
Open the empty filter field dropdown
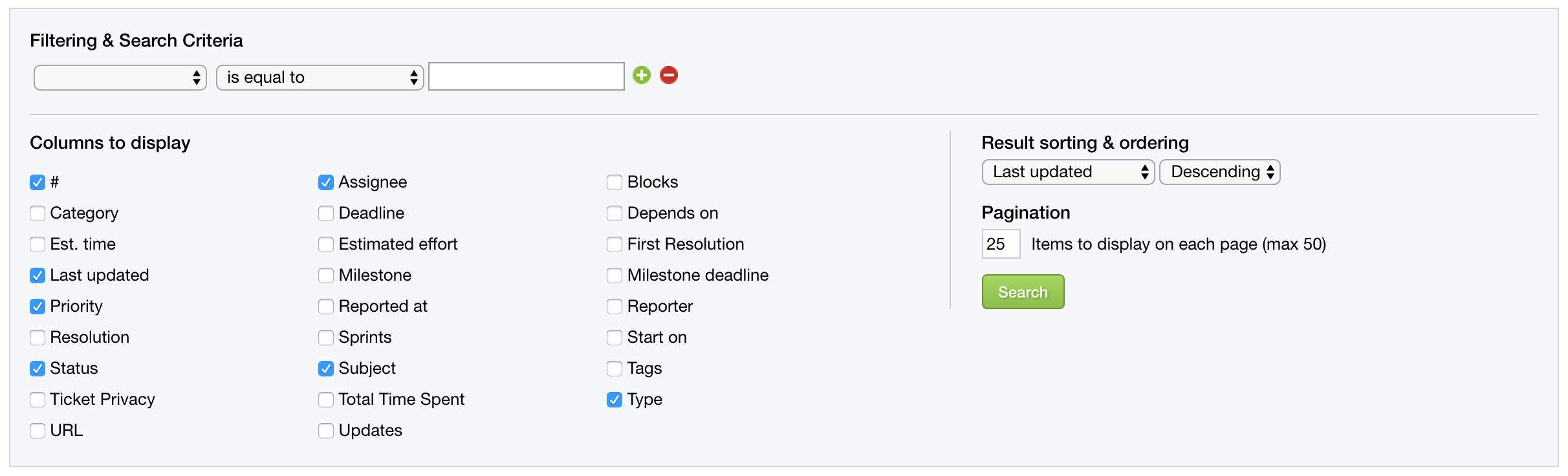[x=120, y=78]
